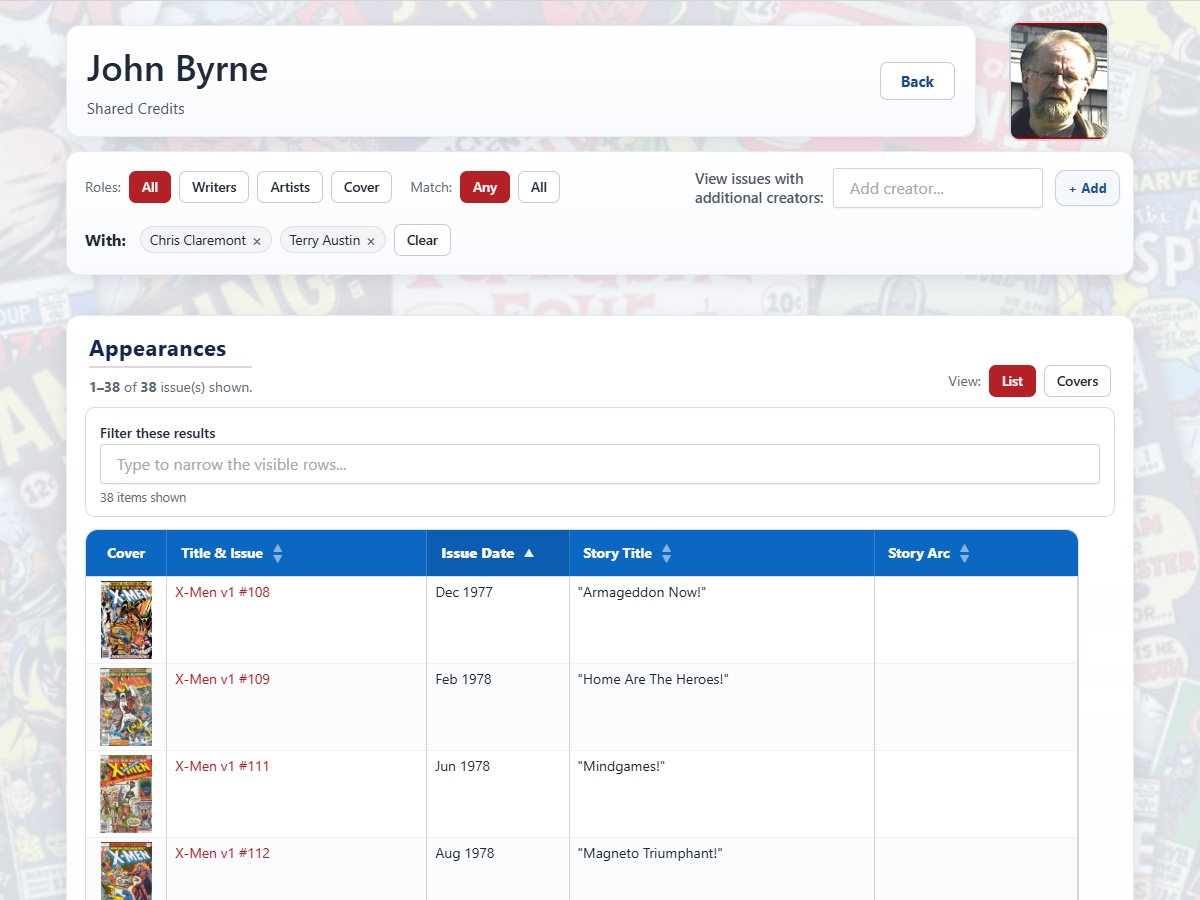The height and width of the screenshot is (900, 1200).
Task: Switch to the List view
Action: pyautogui.click(x=1012, y=381)
